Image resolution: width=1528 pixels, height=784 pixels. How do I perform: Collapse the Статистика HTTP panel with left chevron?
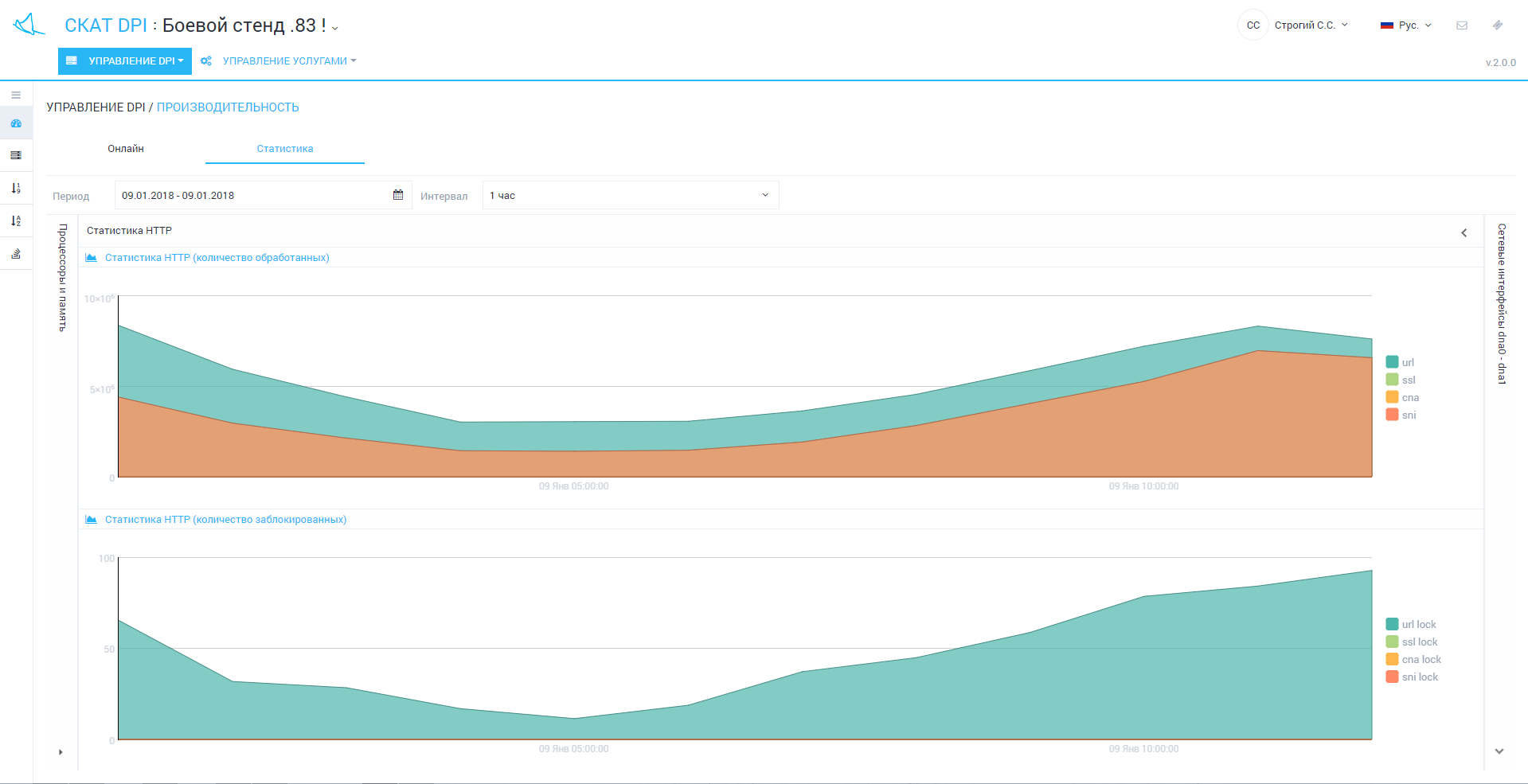click(x=1464, y=232)
